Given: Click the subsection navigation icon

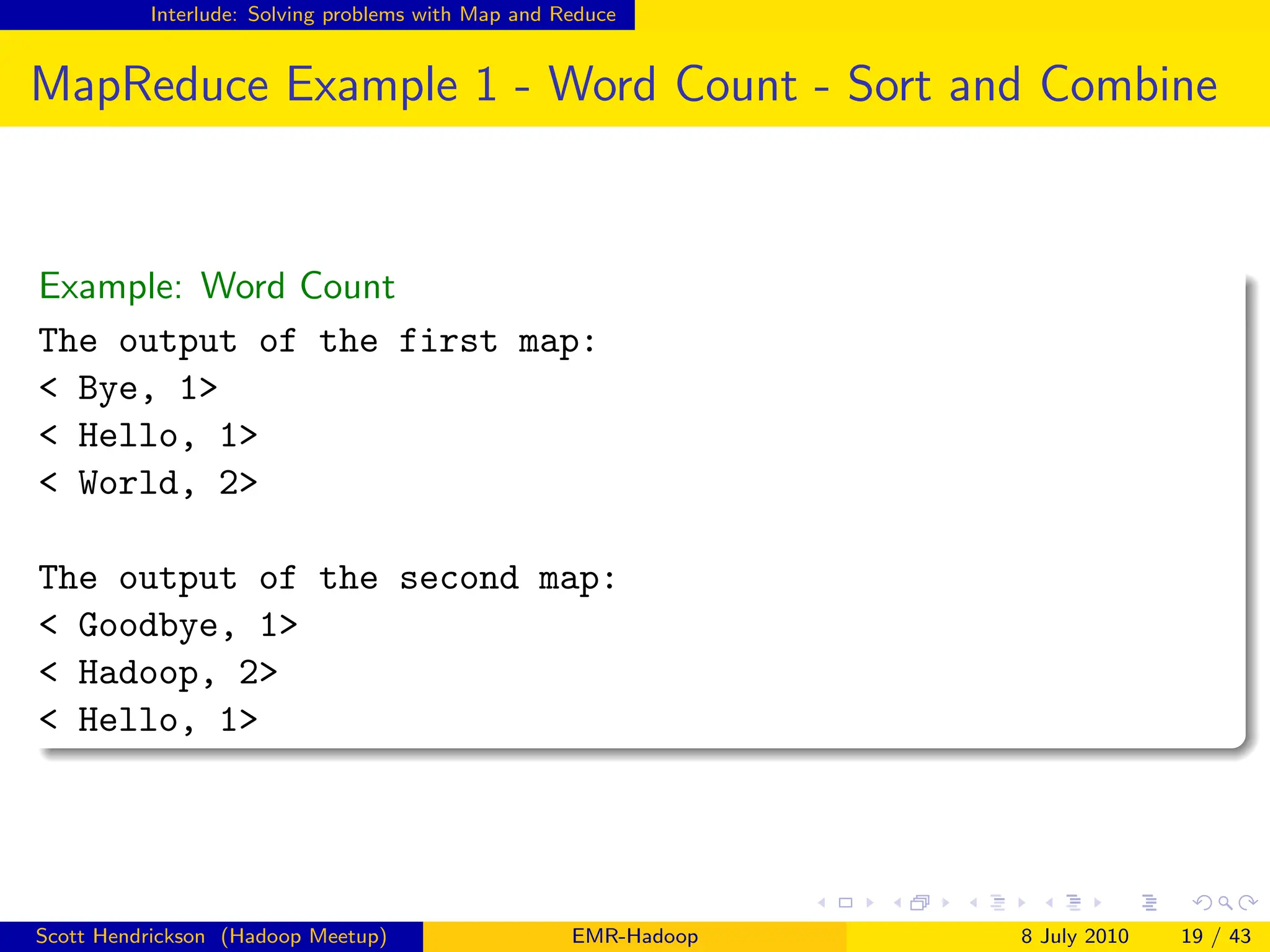Looking at the screenshot, I should (998, 903).
